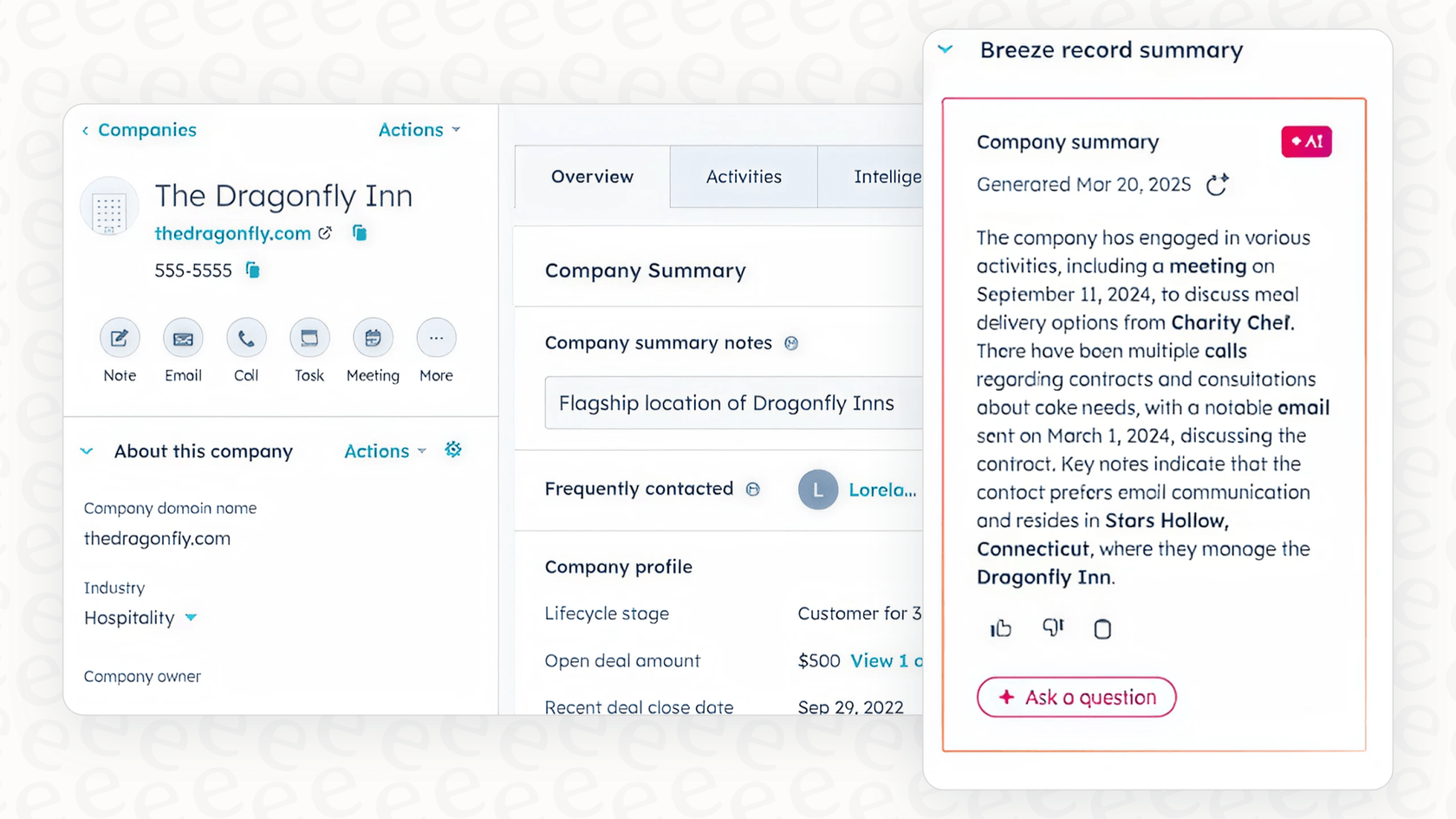Regenerate the Breeze company summary
The width and height of the screenshot is (1456, 819).
click(1218, 185)
